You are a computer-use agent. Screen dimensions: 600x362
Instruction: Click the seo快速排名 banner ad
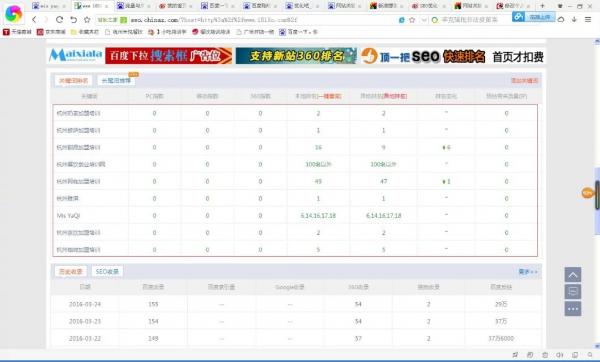click(453, 56)
